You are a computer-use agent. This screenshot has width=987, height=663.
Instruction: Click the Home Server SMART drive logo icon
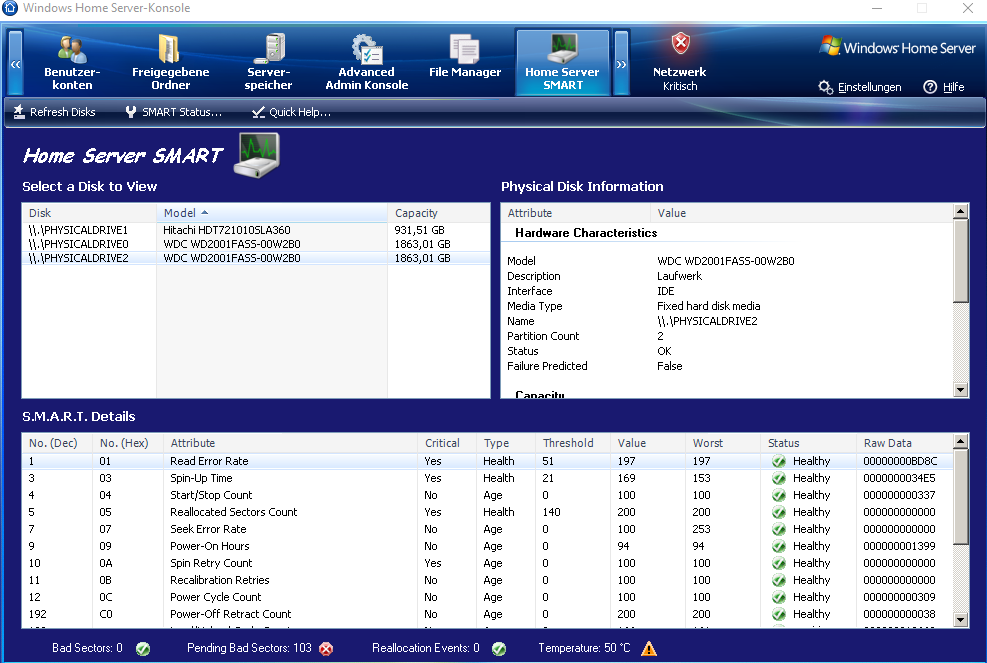tap(257, 156)
